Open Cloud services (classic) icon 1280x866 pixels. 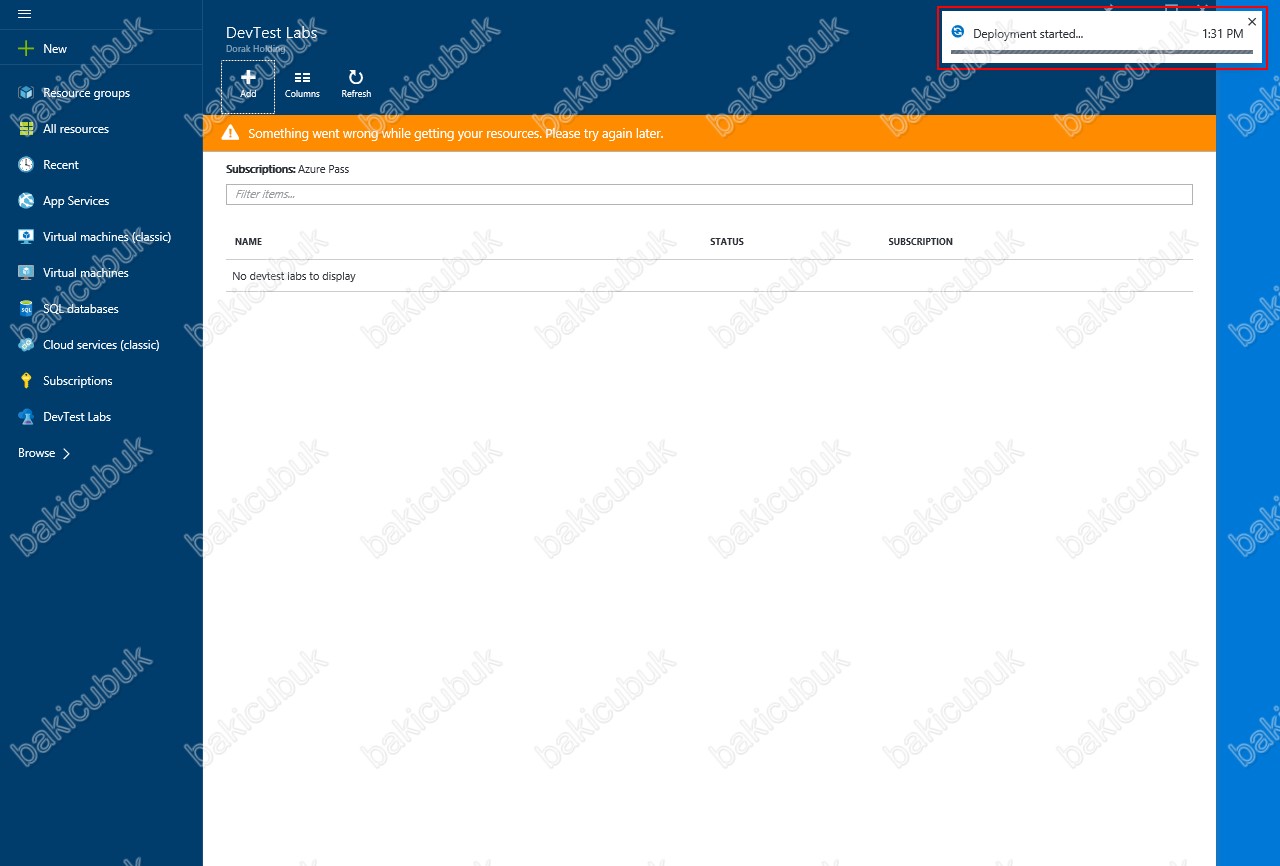click(x=26, y=345)
